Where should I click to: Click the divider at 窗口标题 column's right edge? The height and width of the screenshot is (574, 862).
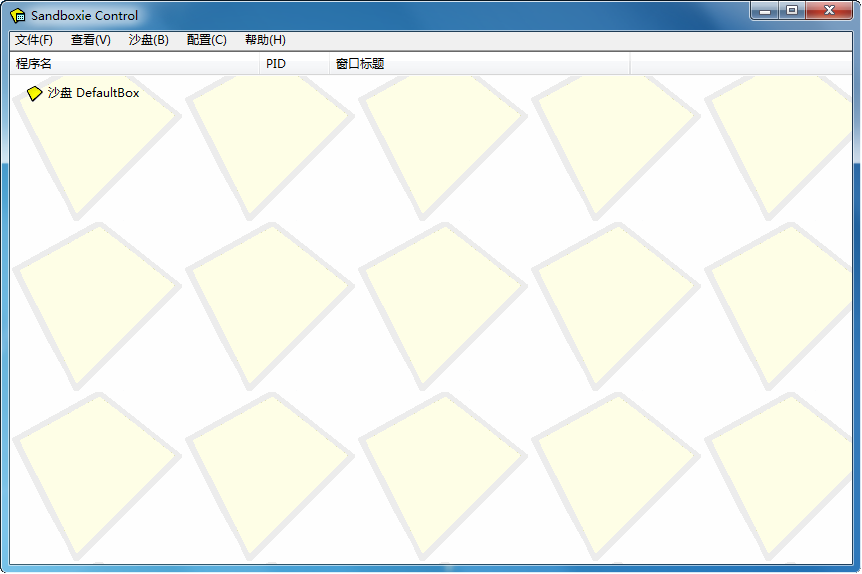(630, 64)
